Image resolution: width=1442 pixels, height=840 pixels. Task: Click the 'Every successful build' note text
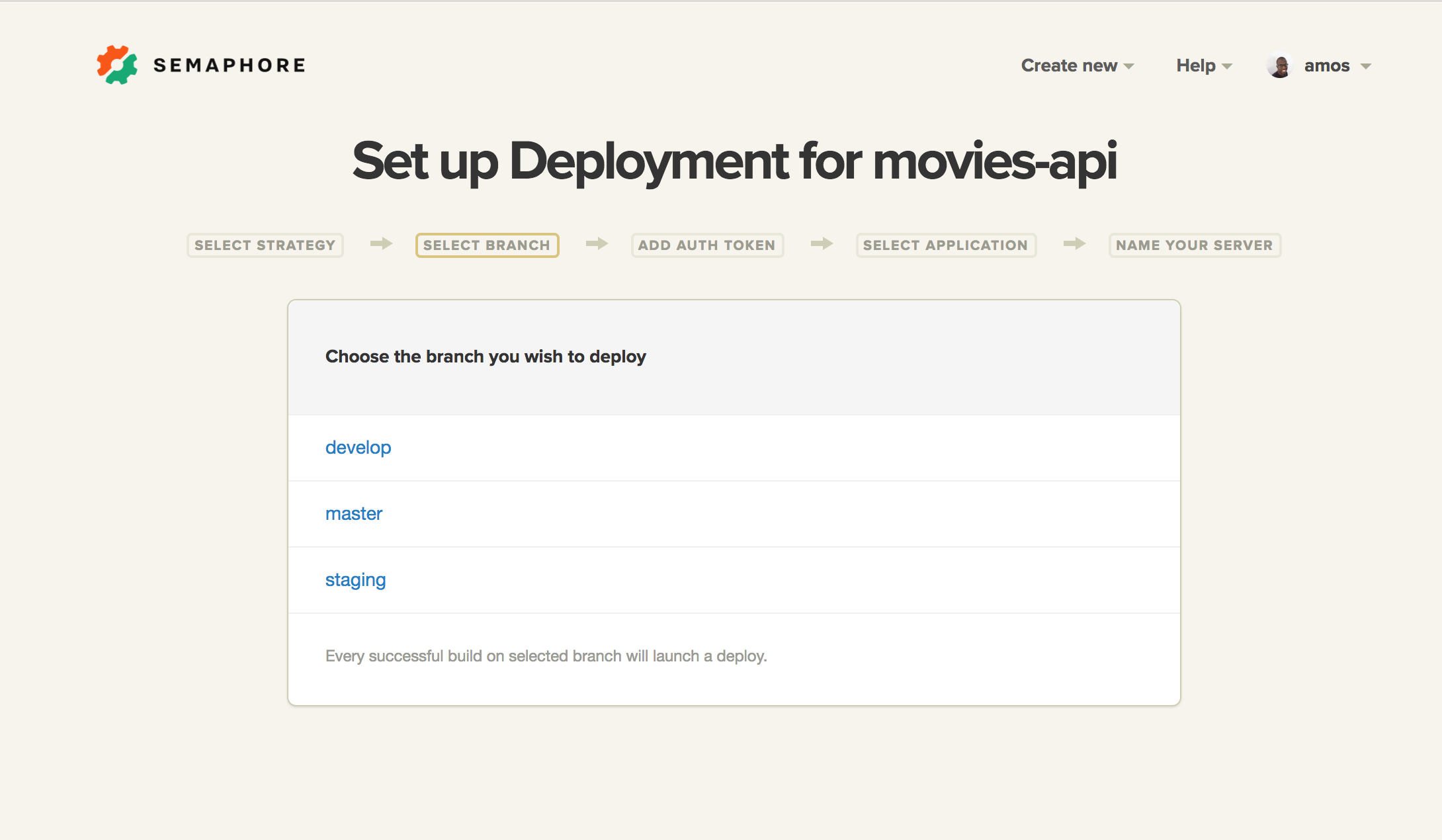pyautogui.click(x=546, y=656)
